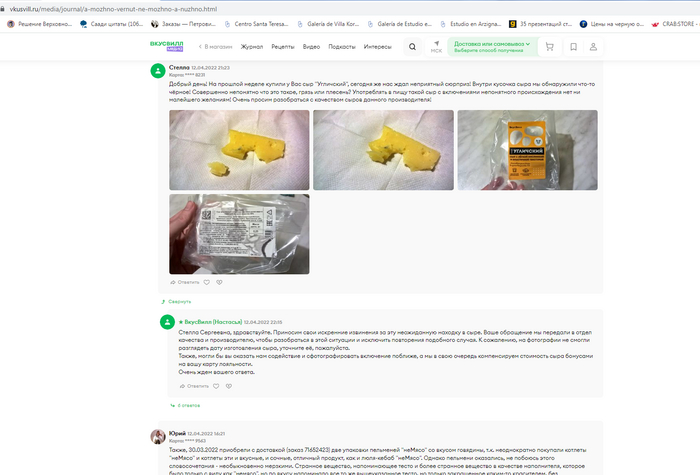700x475 pixels.
Task: Open the package back label photo
Action: point(239,234)
